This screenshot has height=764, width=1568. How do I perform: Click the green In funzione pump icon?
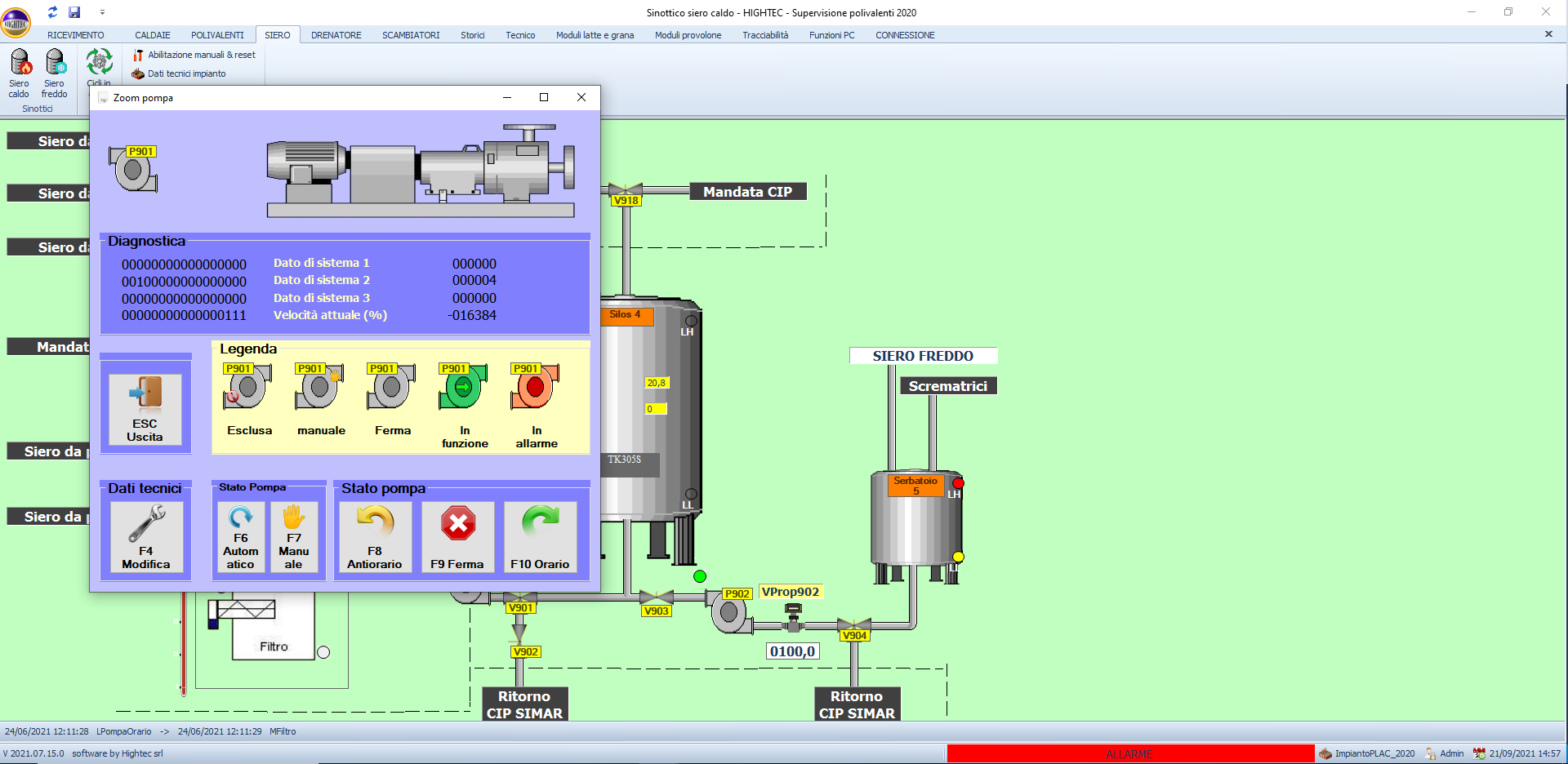(463, 386)
